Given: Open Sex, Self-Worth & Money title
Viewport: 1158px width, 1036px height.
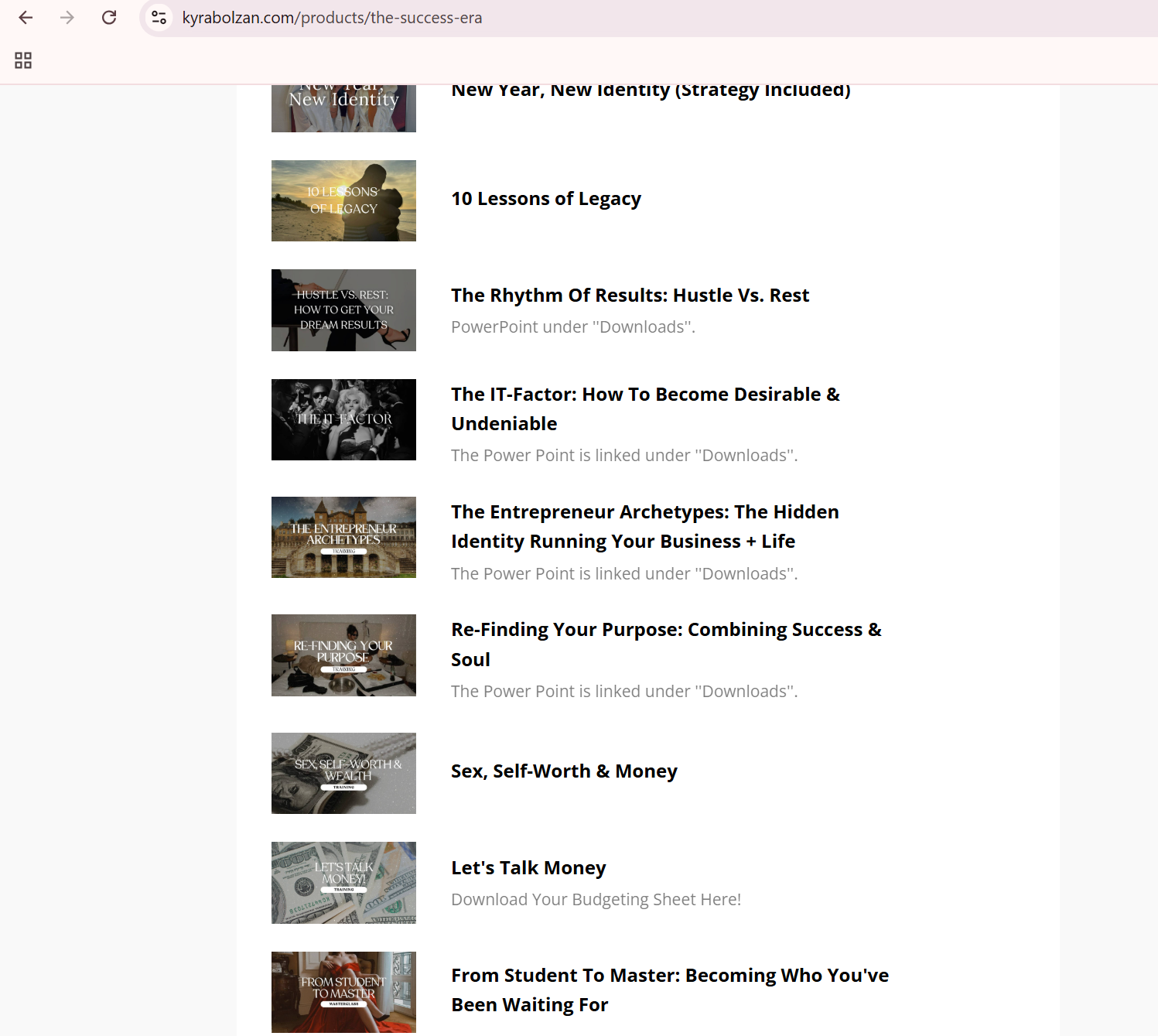Looking at the screenshot, I should (564, 771).
